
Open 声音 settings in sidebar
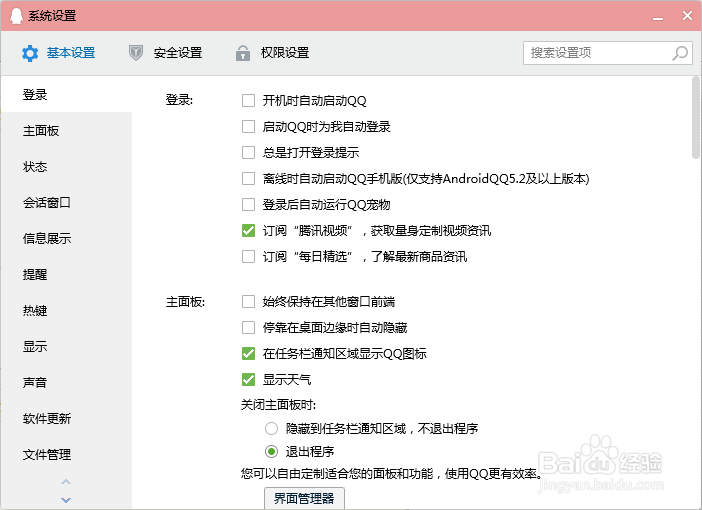pos(66,383)
